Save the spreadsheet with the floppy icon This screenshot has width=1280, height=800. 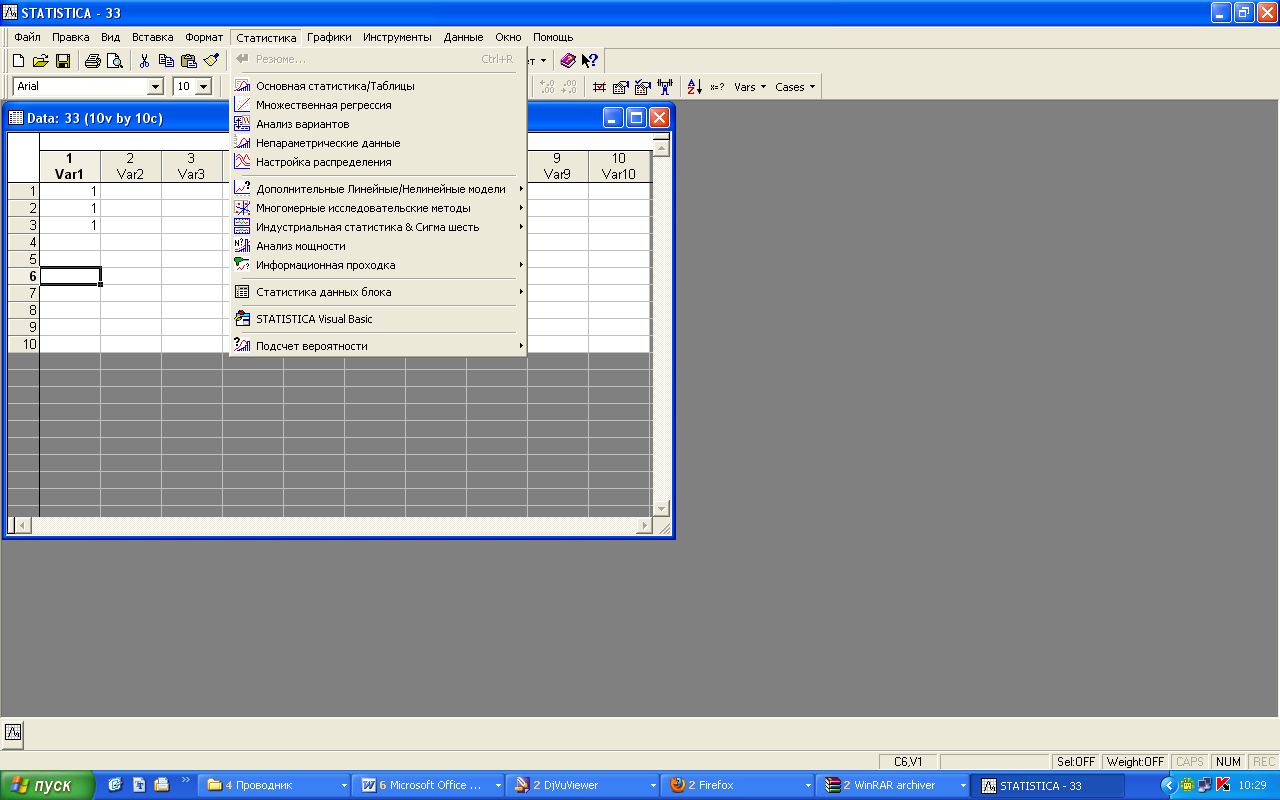point(63,61)
